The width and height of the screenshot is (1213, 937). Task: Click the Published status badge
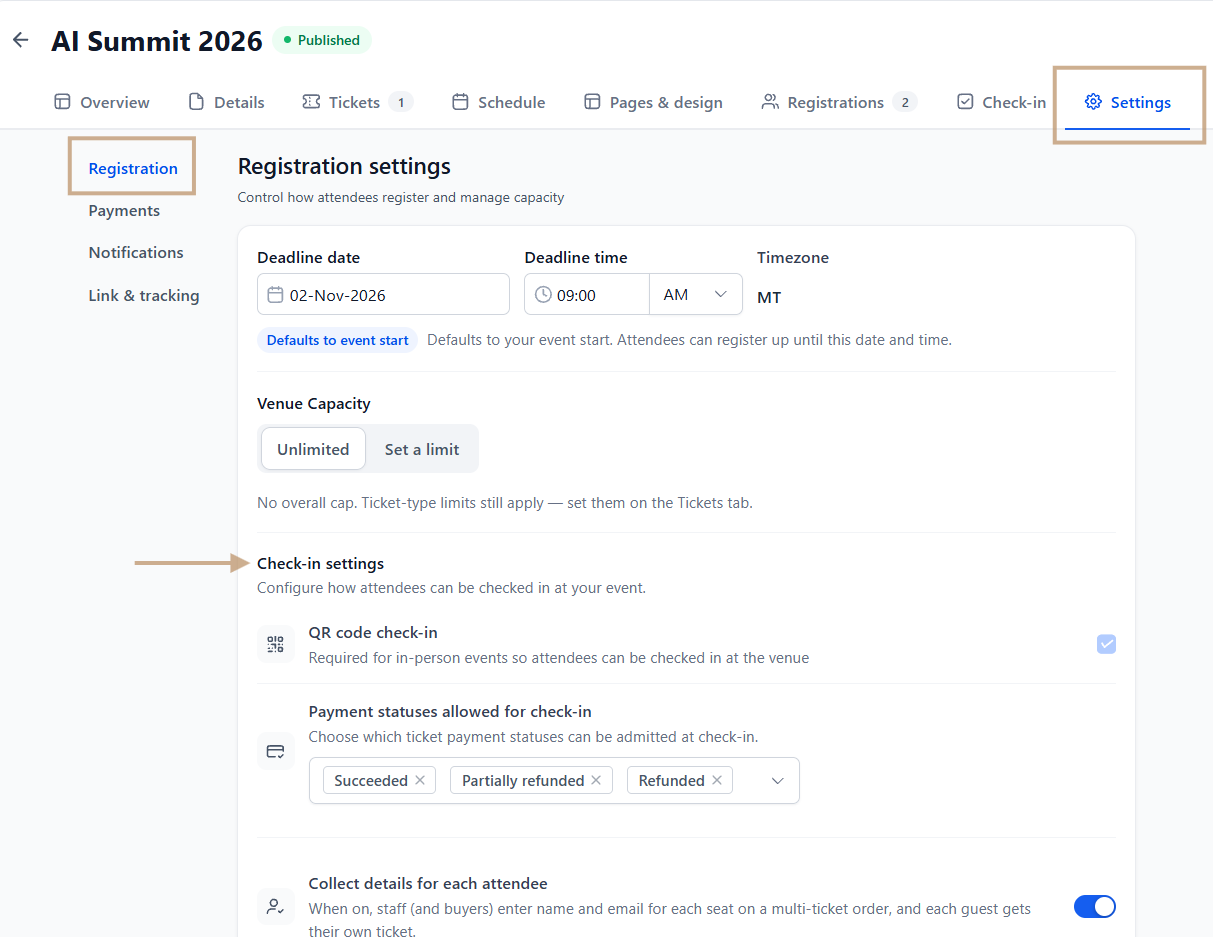click(321, 40)
